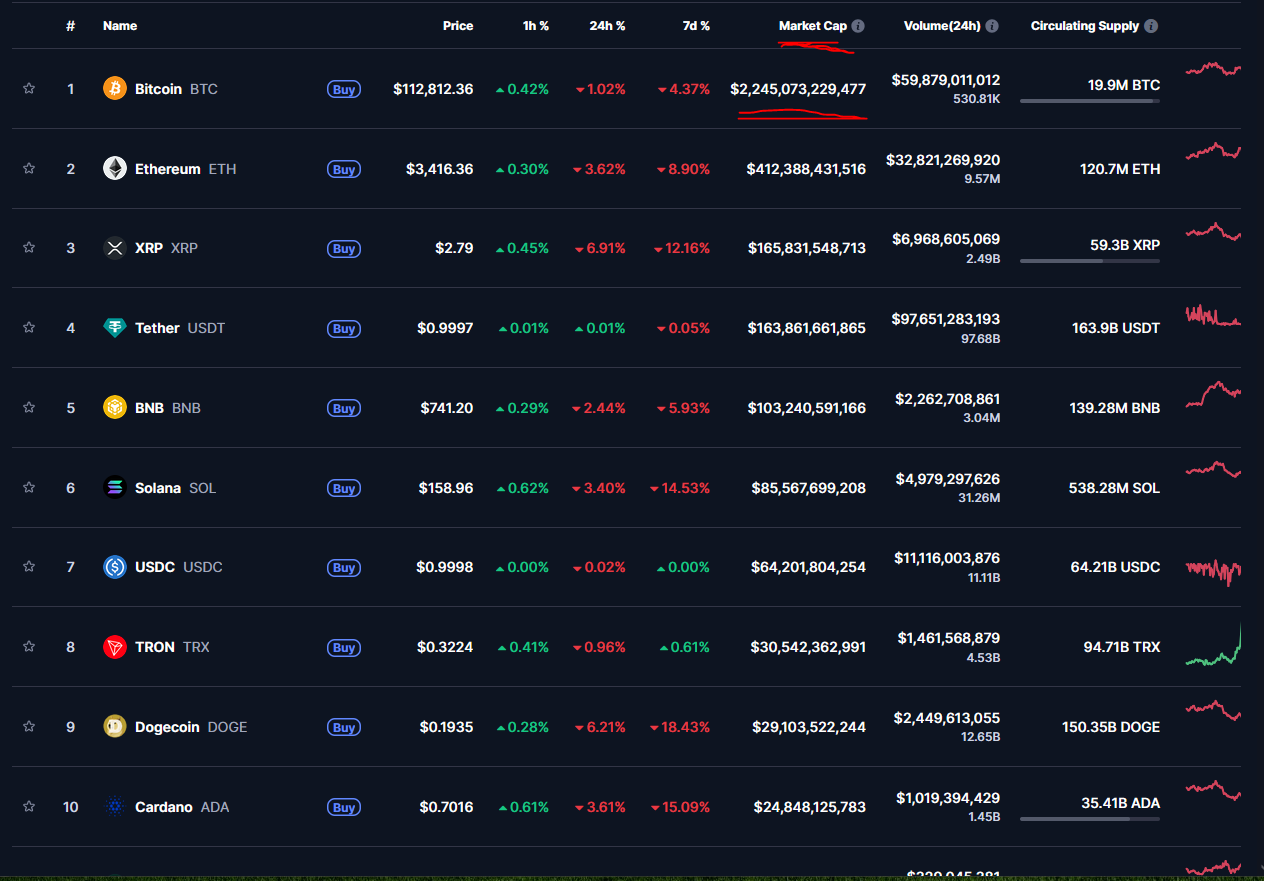Sort by the Circulating Supply column header
1264x881 pixels.
point(1085,26)
